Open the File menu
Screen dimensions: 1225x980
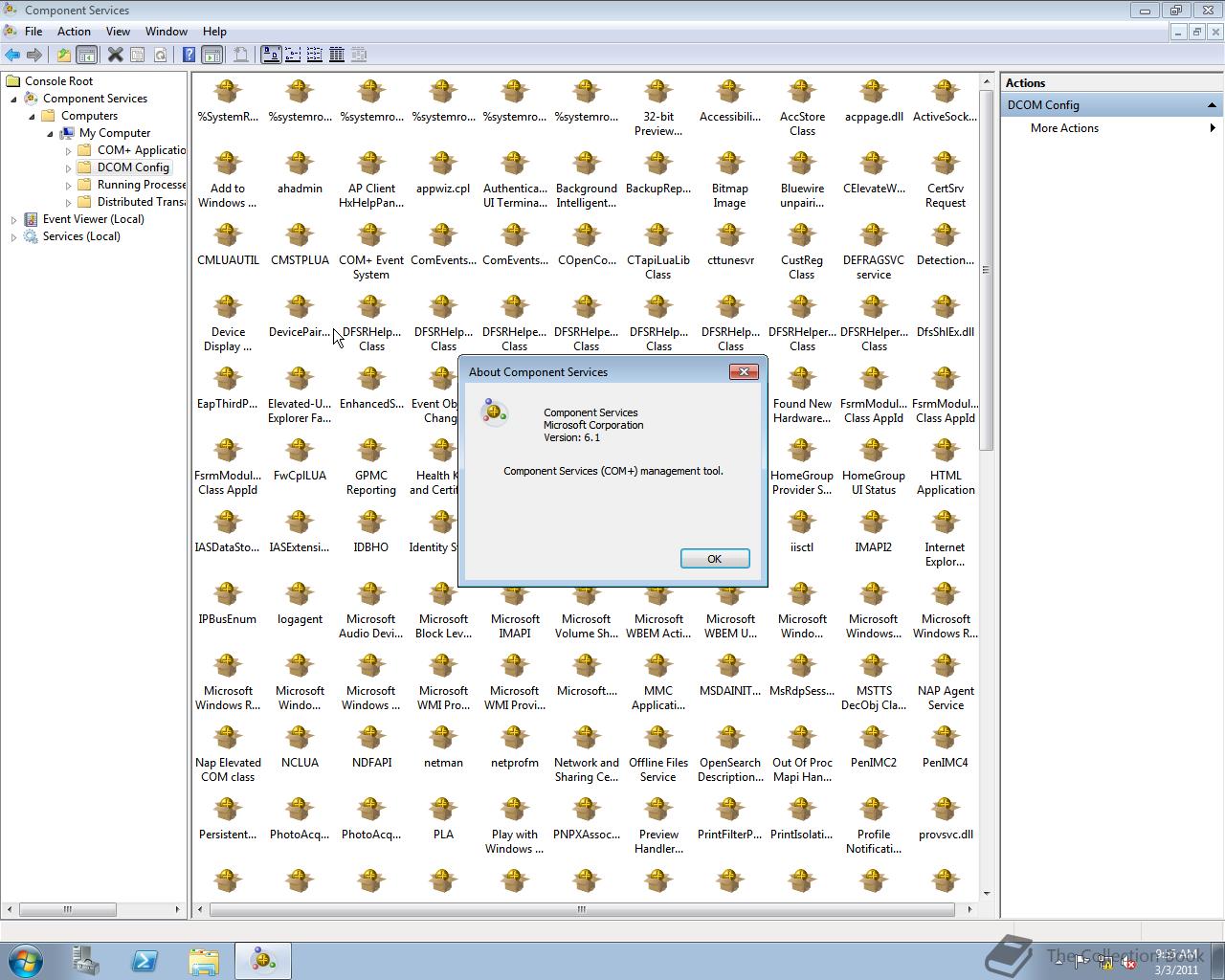pos(33,32)
